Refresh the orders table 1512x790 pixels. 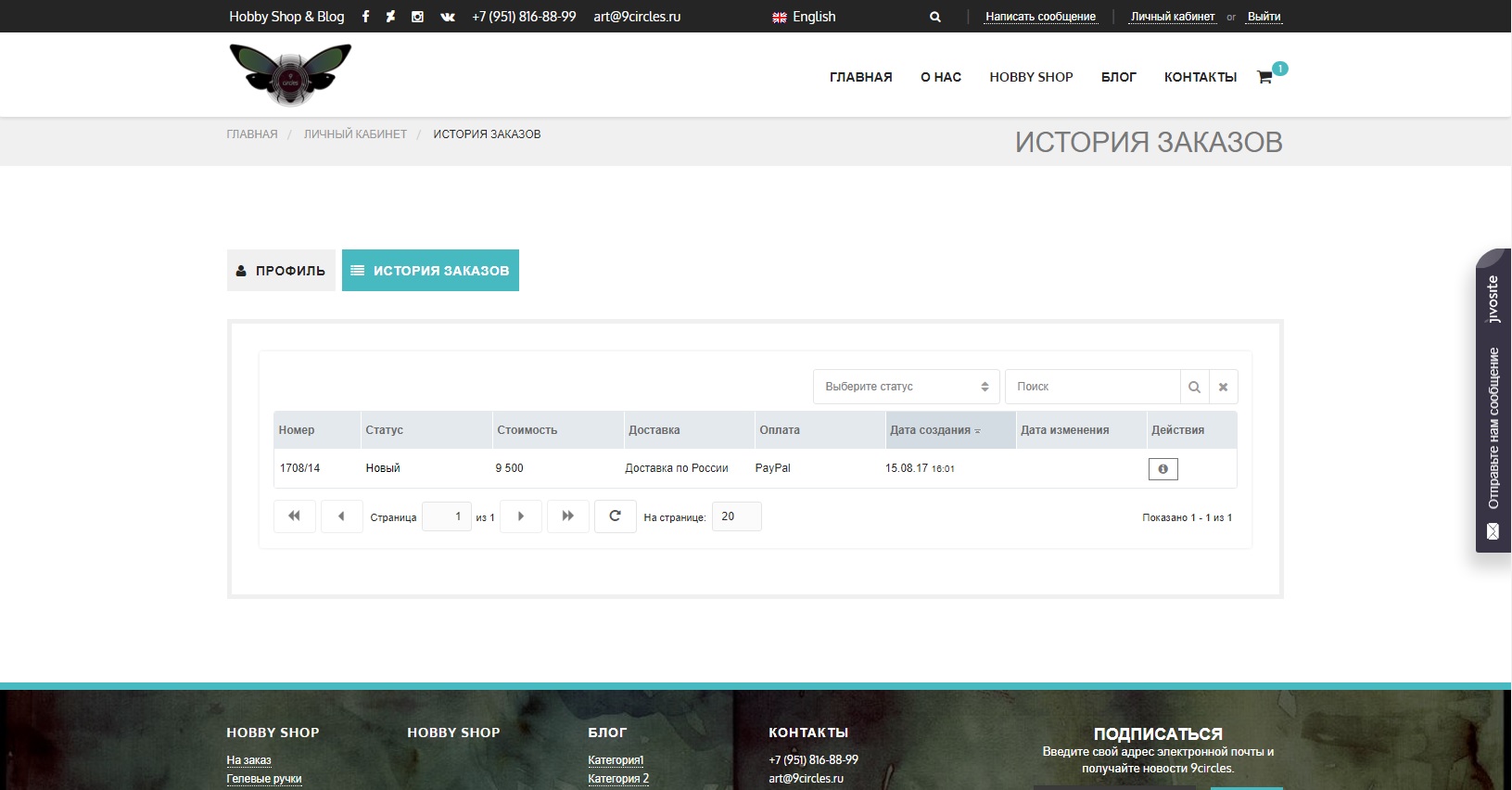point(615,516)
